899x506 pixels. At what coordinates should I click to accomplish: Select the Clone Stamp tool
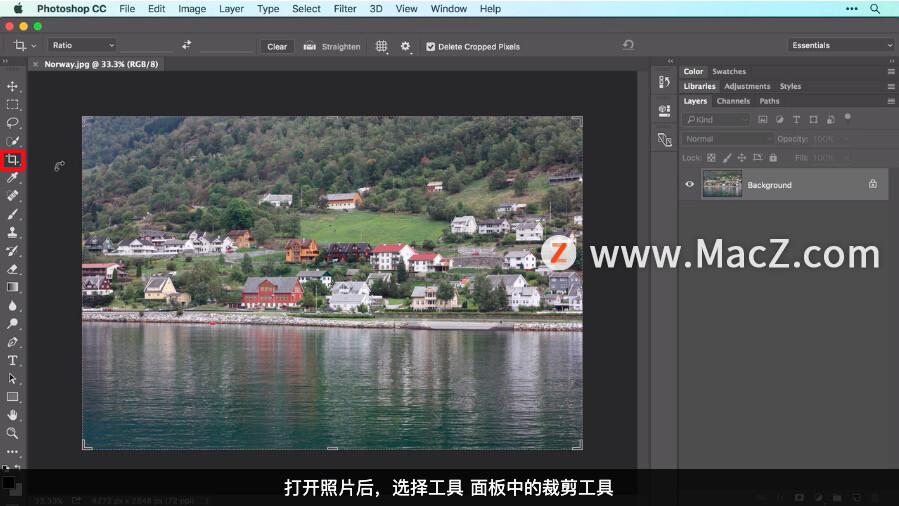click(x=12, y=232)
